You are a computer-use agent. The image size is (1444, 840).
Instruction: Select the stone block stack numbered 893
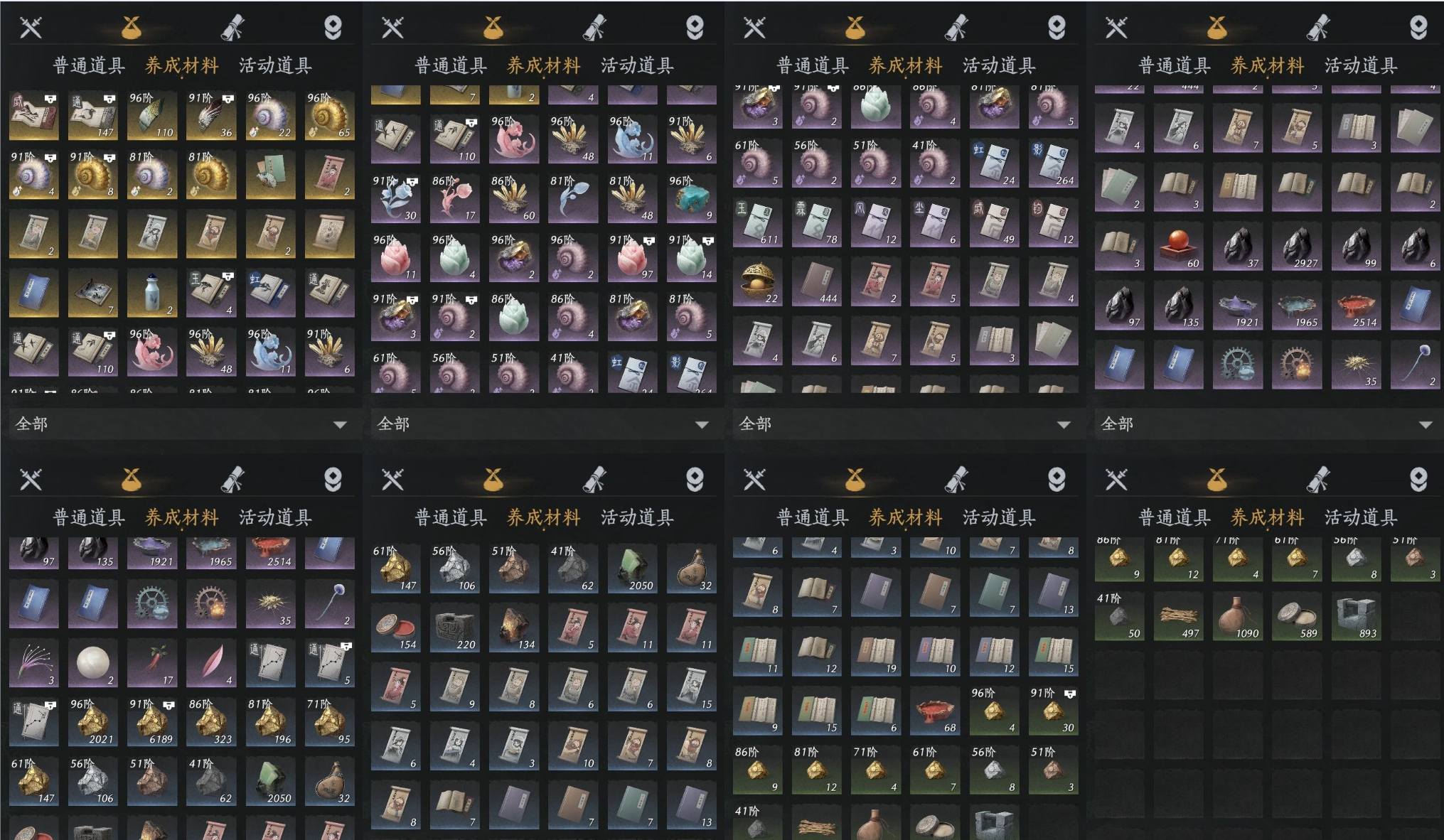[1356, 616]
